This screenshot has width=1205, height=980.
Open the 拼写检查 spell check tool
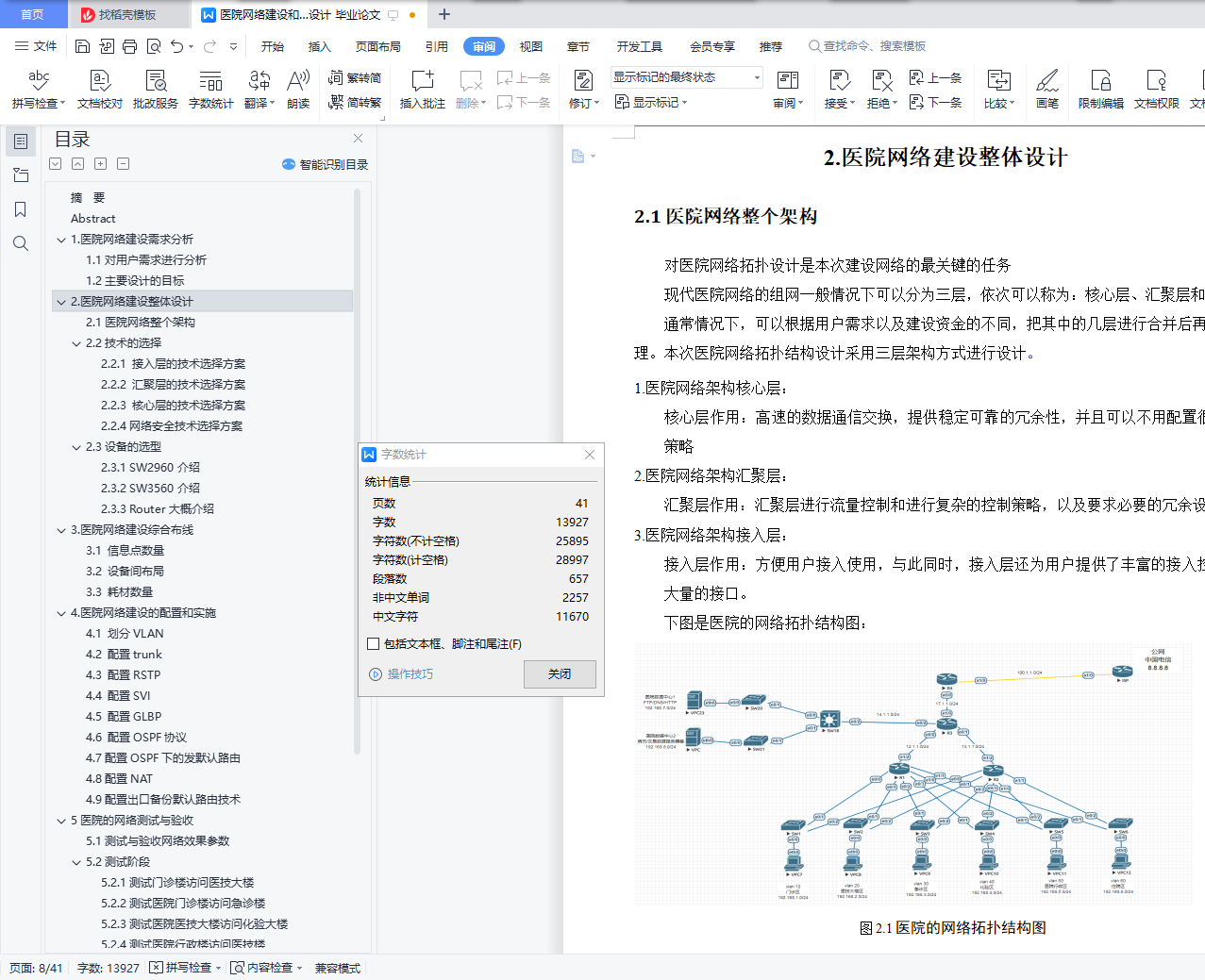click(x=38, y=90)
